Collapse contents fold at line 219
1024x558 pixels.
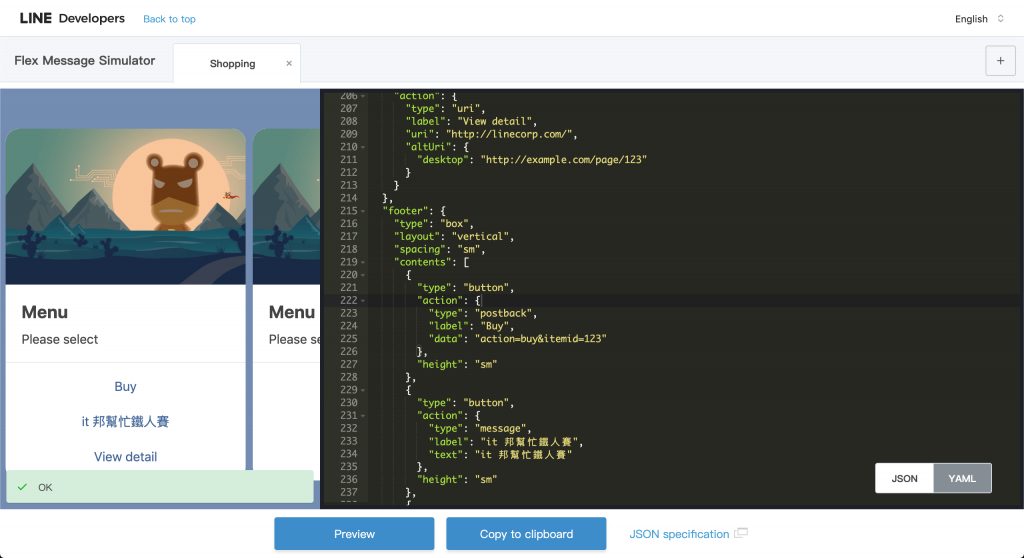click(363, 262)
